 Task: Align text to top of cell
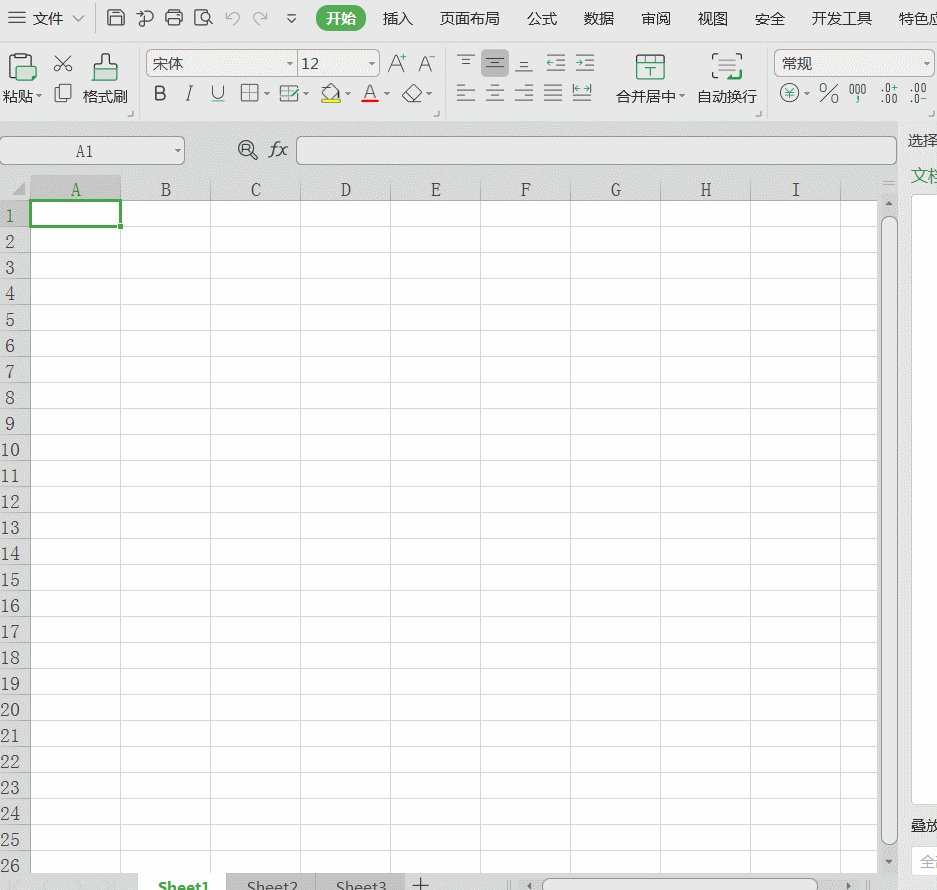point(466,62)
